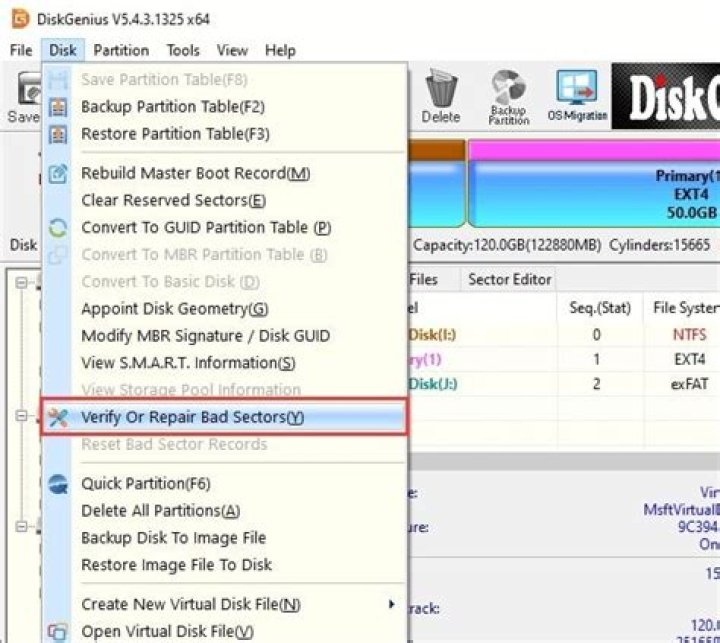Click the Delete trash can toolbar icon

[x=441, y=88]
